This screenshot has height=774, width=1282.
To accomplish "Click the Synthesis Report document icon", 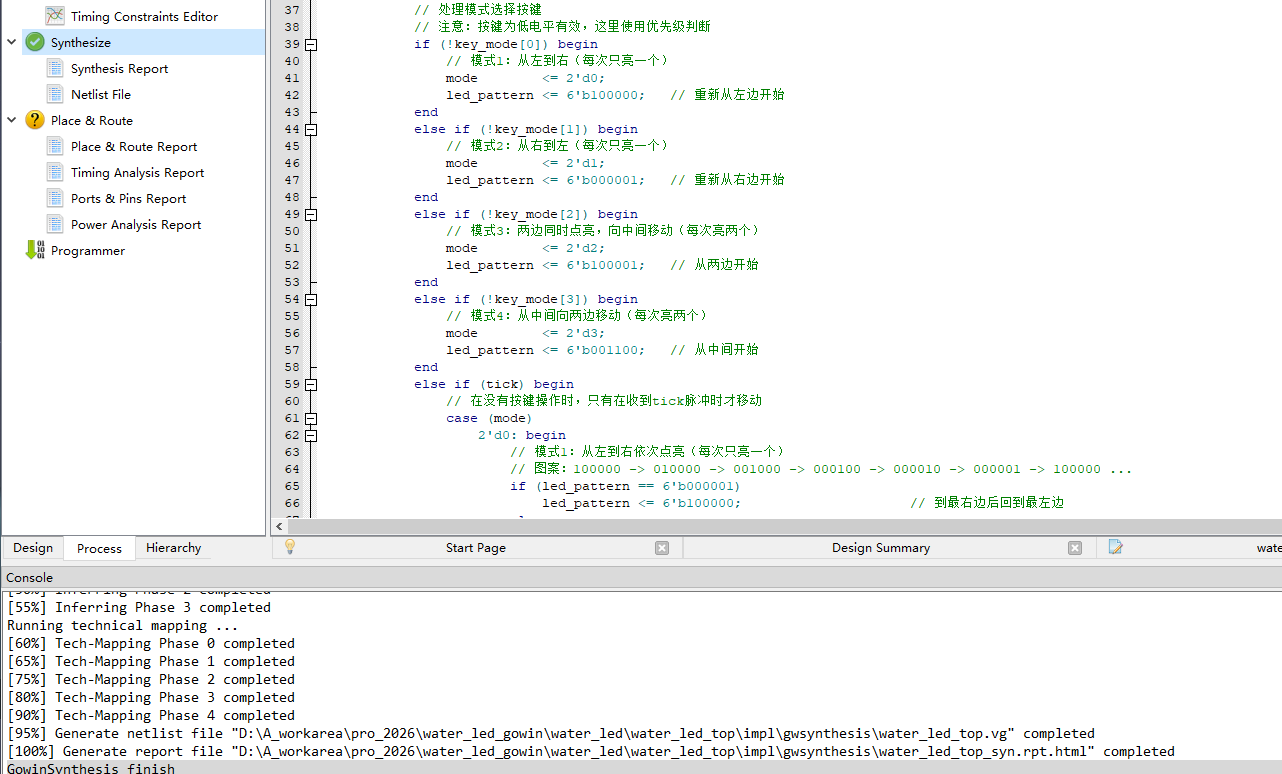I will 55,68.
